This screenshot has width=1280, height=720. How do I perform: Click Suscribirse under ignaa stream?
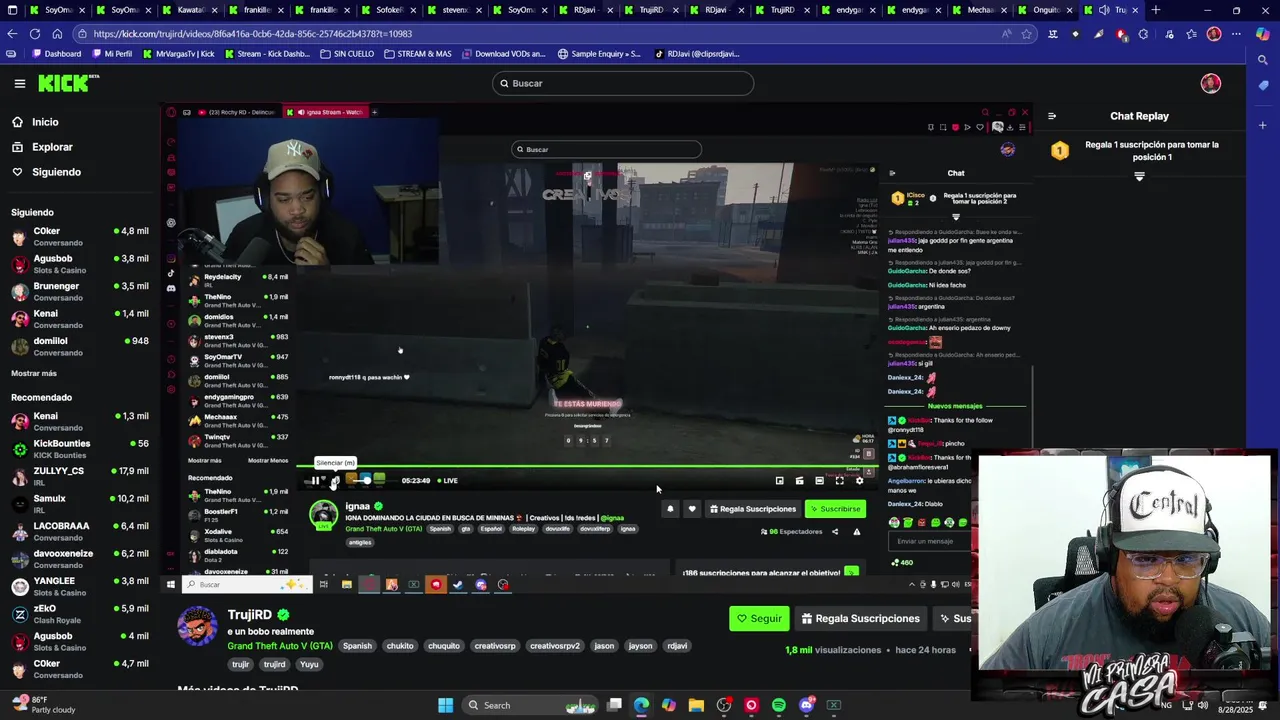(x=836, y=509)
